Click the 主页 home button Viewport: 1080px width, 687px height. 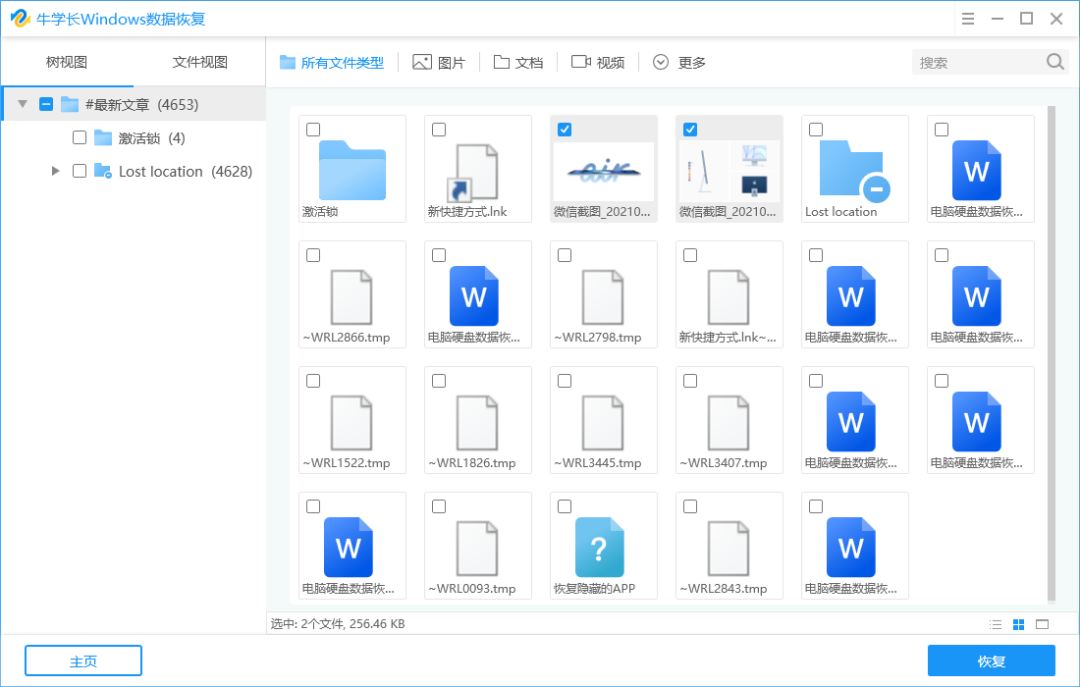coord(83,660)
